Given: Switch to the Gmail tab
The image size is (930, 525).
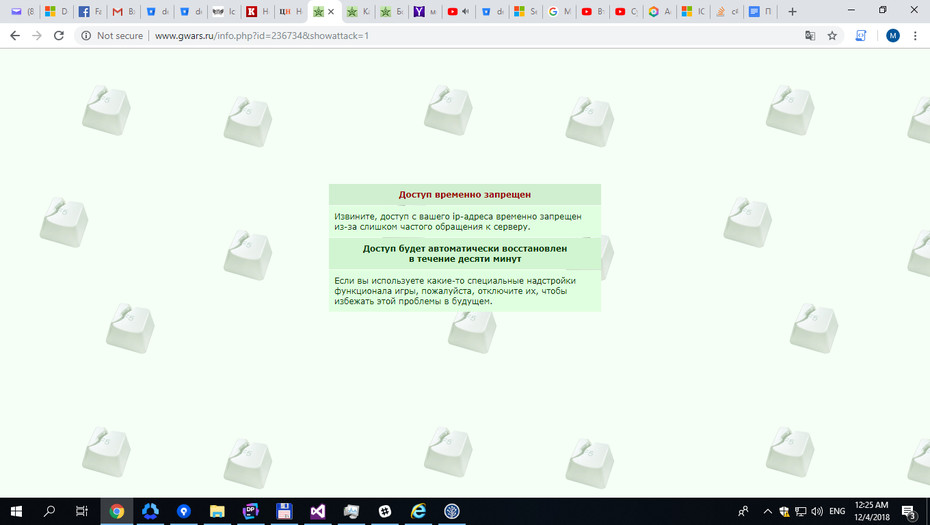Looking at the screenshot, I should pyautogui.click(x=123, y=11).
